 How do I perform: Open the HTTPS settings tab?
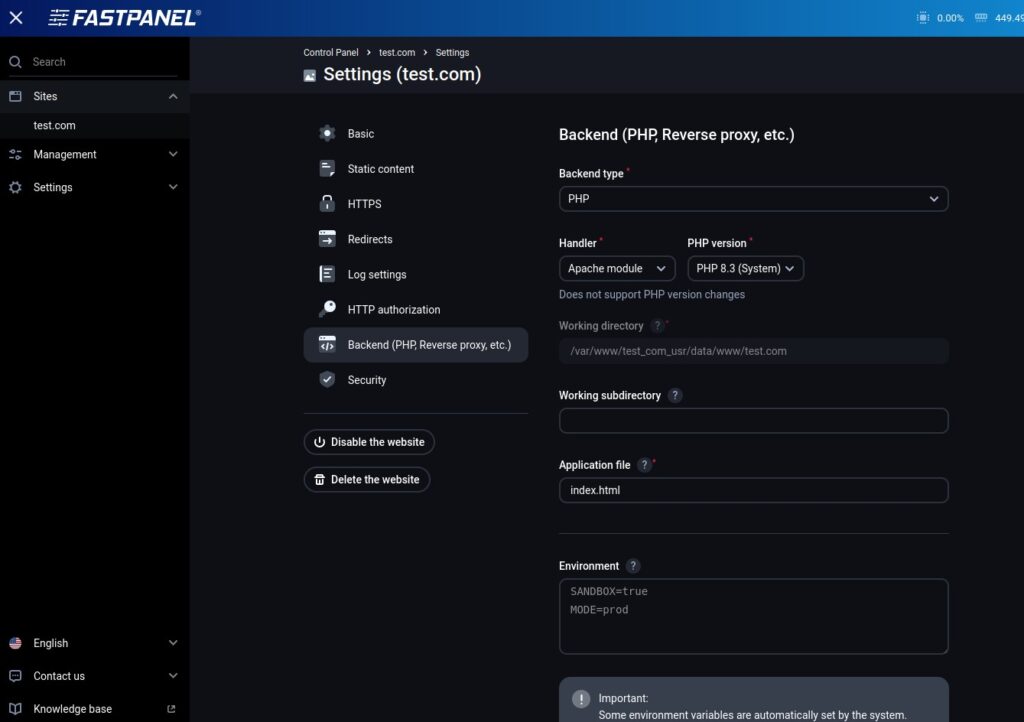pyautogui.click(x=415, y=204)
